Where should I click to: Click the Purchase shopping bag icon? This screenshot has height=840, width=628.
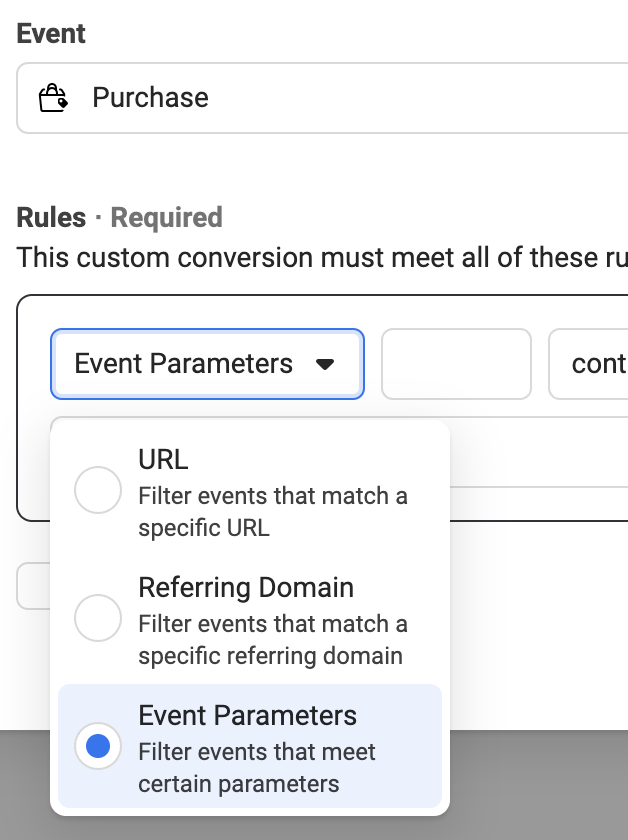point(53,98)
